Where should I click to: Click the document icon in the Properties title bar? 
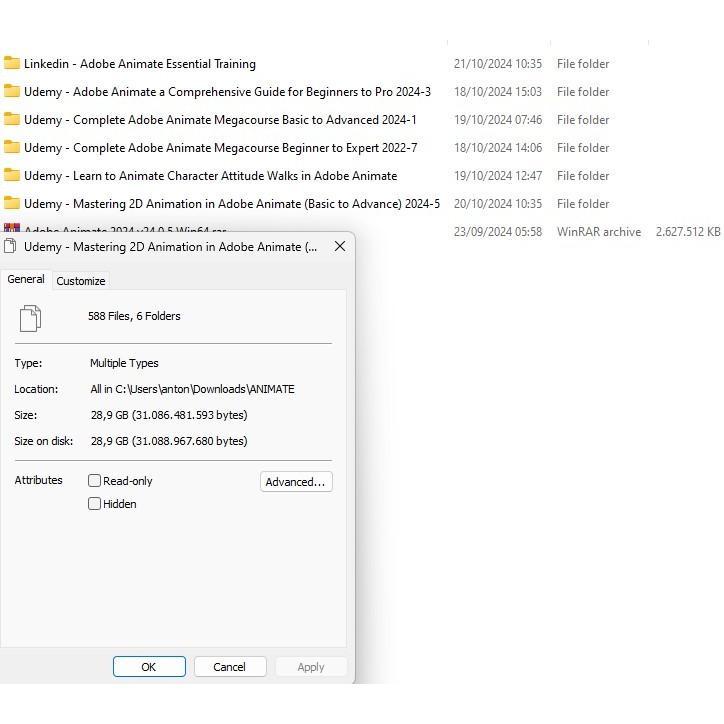click(x=10, y=247)
